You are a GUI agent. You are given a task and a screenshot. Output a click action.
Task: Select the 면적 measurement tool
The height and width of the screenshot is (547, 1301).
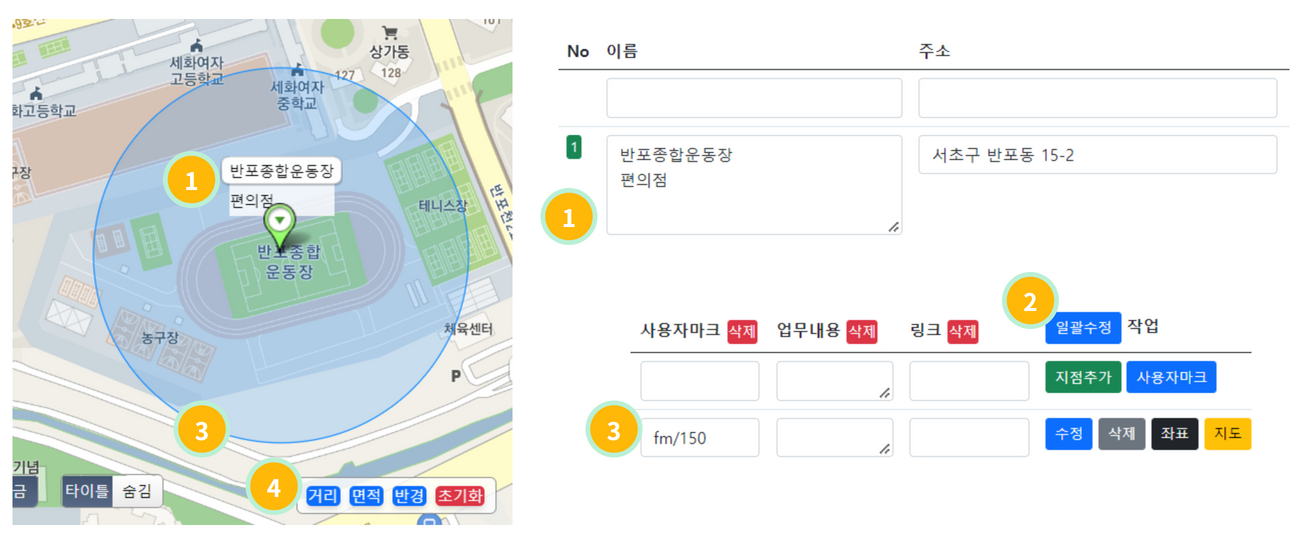366,495
